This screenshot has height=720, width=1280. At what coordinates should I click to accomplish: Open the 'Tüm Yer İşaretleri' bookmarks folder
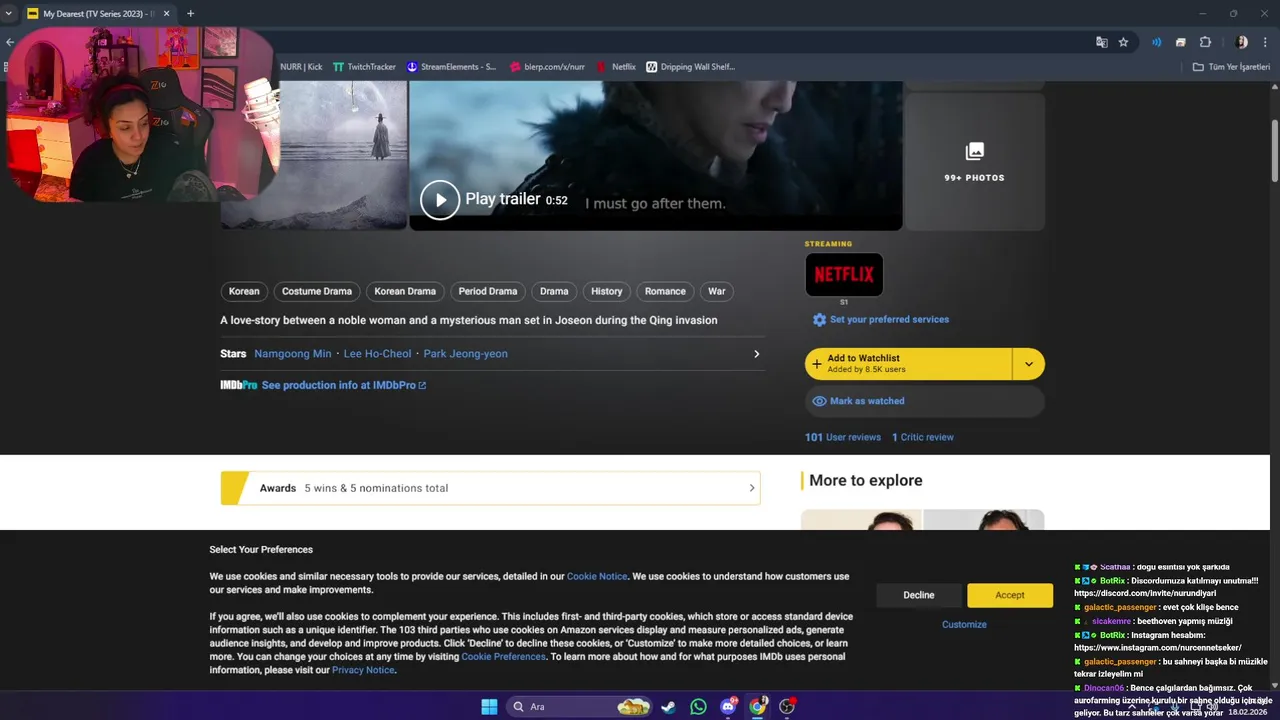pos(1231,67)
